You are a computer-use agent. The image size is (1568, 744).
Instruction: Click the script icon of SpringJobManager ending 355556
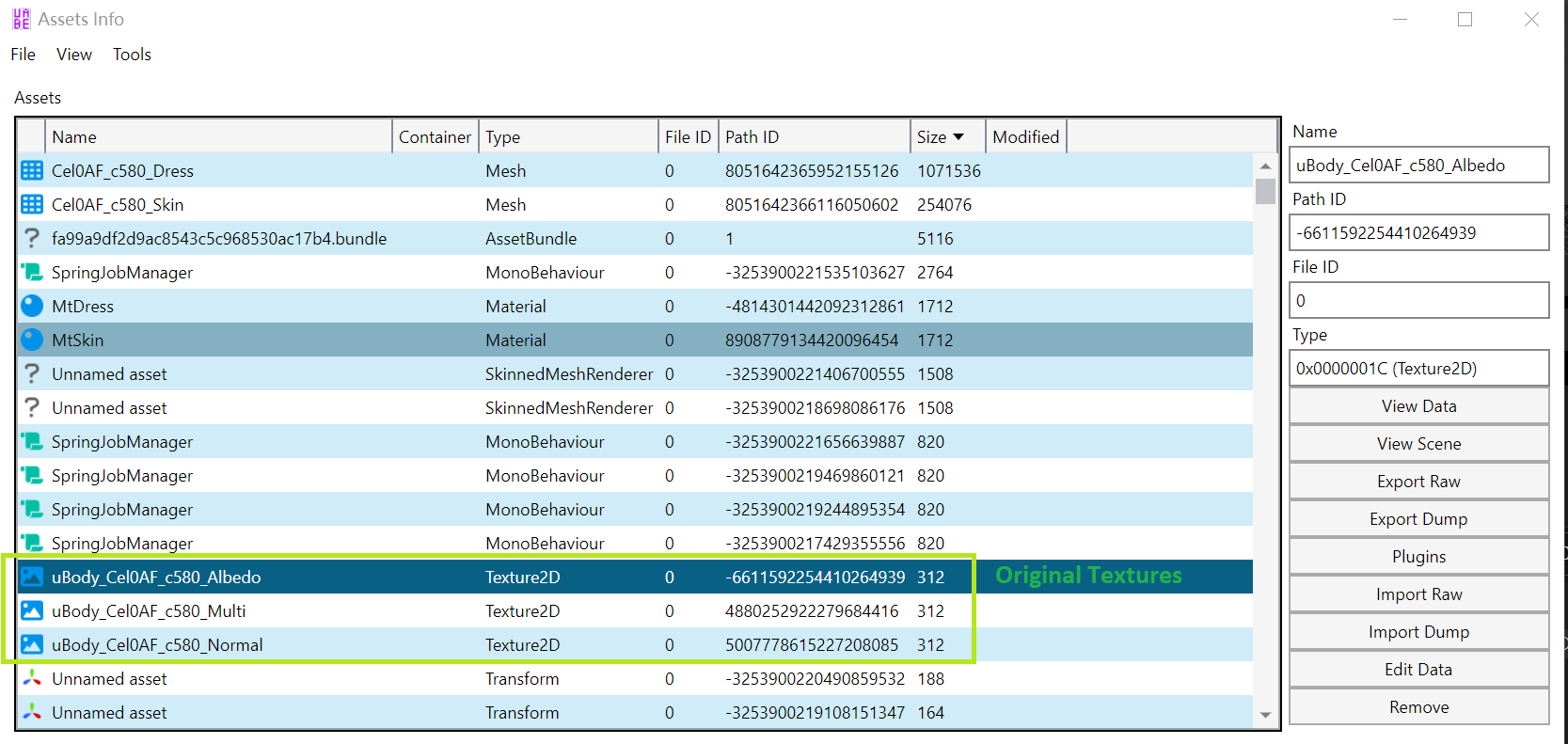(x=32, y=543)
